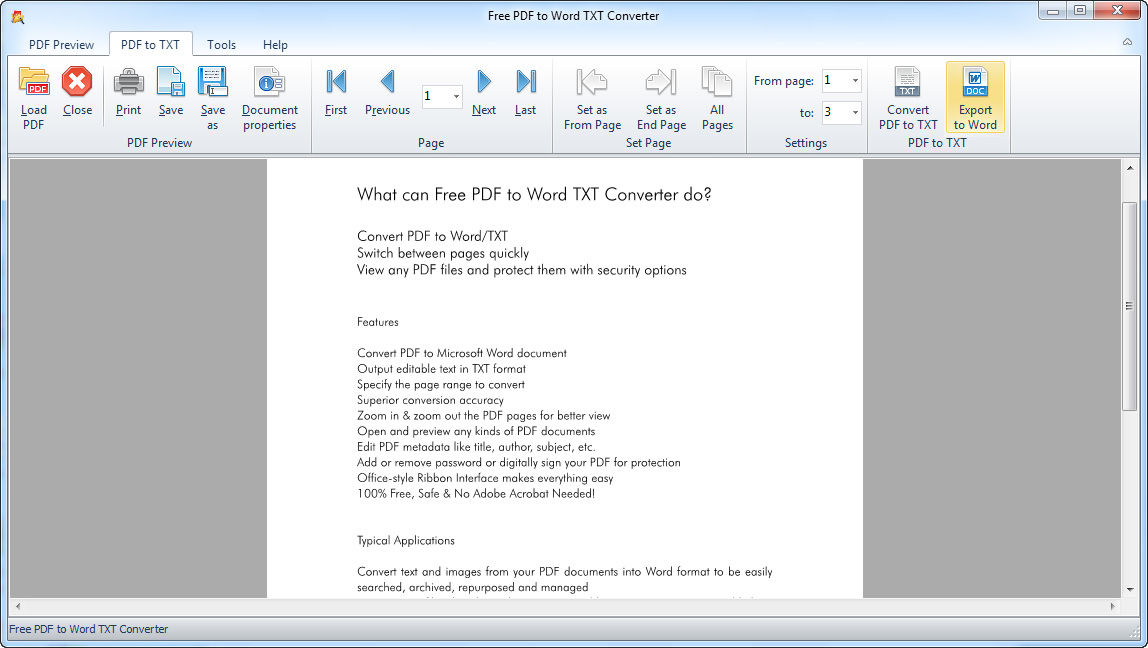Click the line 'Convert PDF to Microsoft Word document'
Viewport: 1148px width, 648px height.
tap(462, 353)
